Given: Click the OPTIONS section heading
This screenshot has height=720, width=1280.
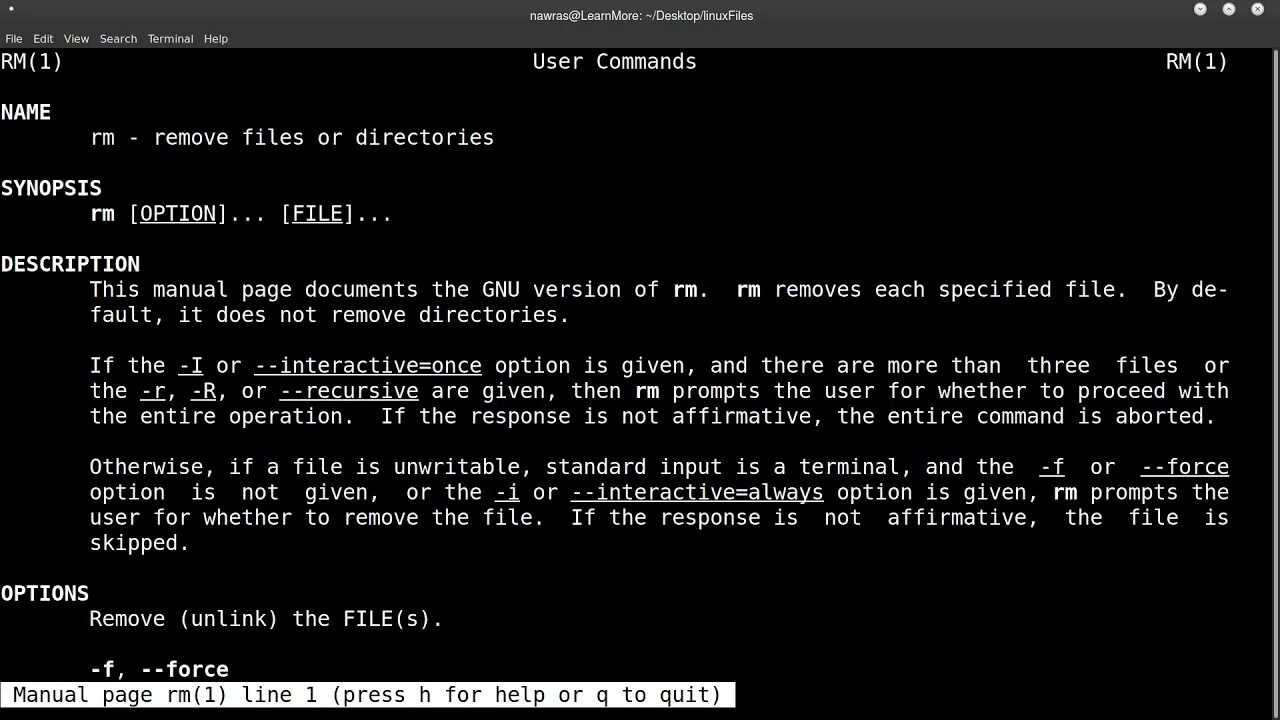Looking at the screenshot, I should click(45, 593).
